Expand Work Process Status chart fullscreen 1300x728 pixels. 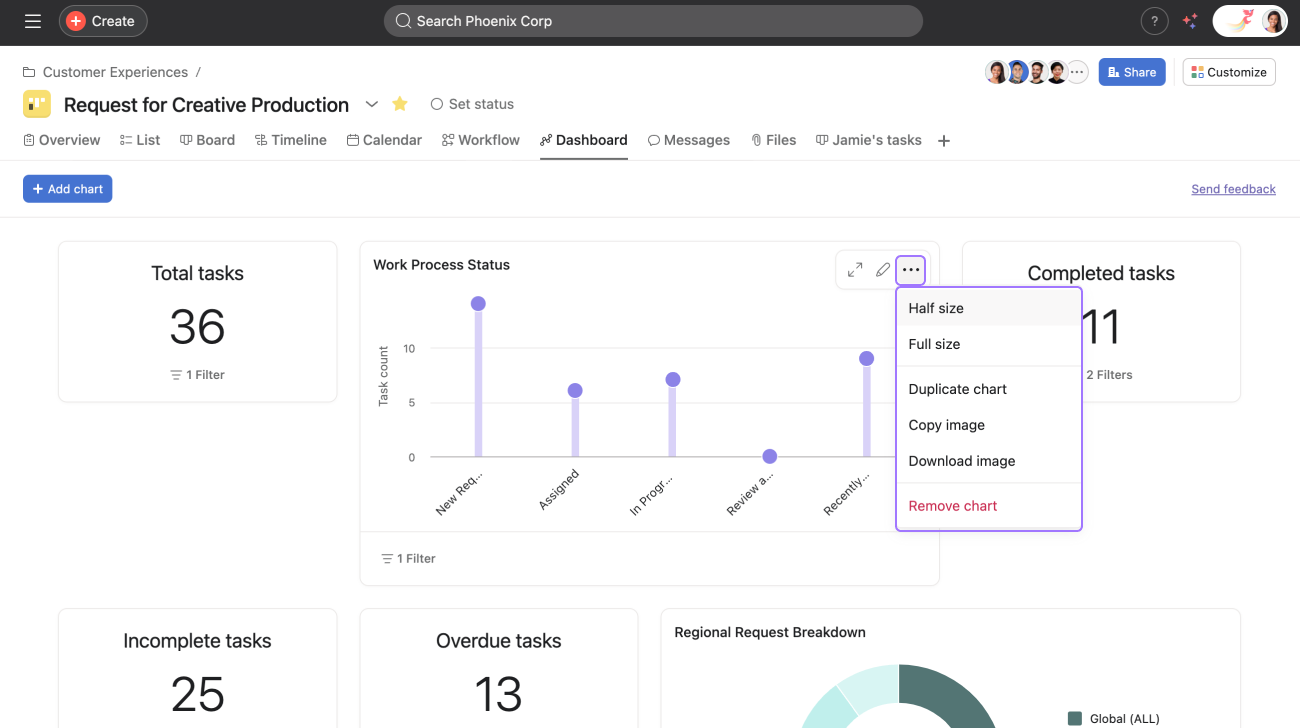click(x=855, y=270)
